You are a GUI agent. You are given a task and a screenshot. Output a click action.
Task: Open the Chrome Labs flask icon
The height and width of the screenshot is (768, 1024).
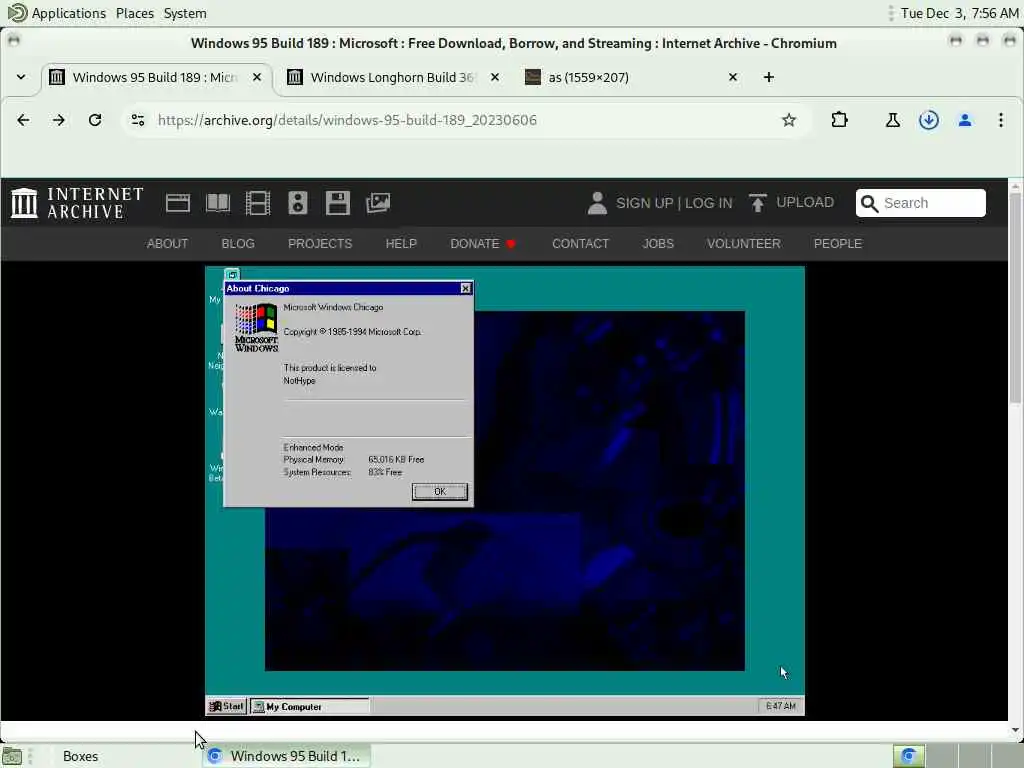(893, 120)
